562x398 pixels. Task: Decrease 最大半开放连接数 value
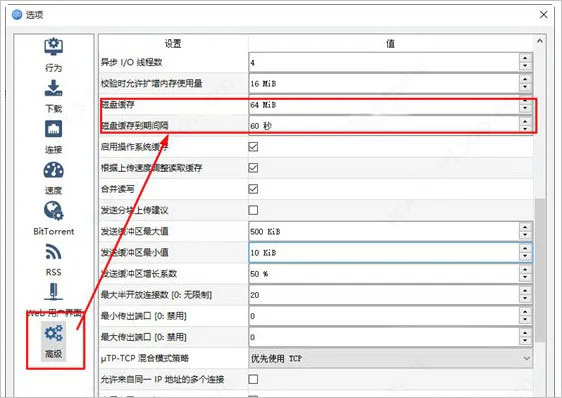click(x=525, y=299)
